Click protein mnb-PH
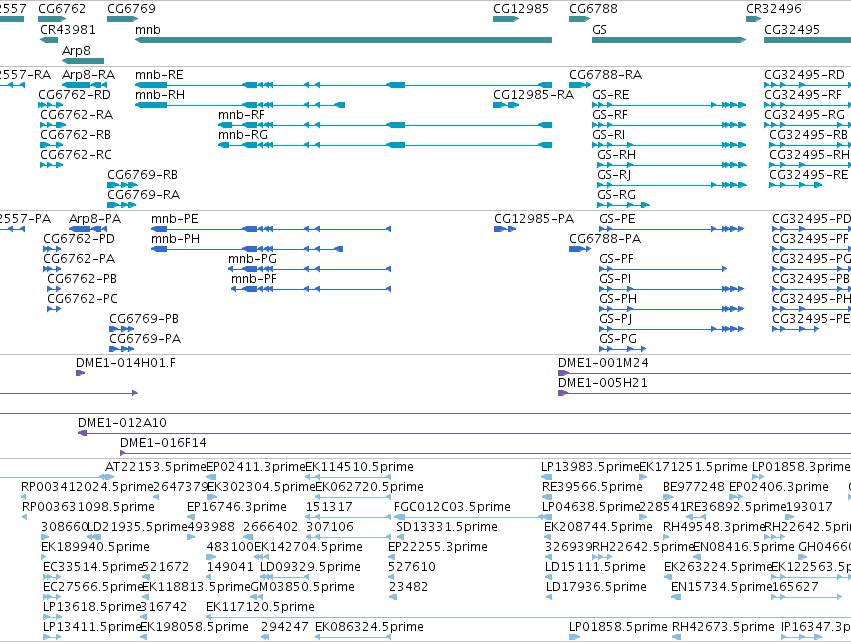 pos(175,239)
